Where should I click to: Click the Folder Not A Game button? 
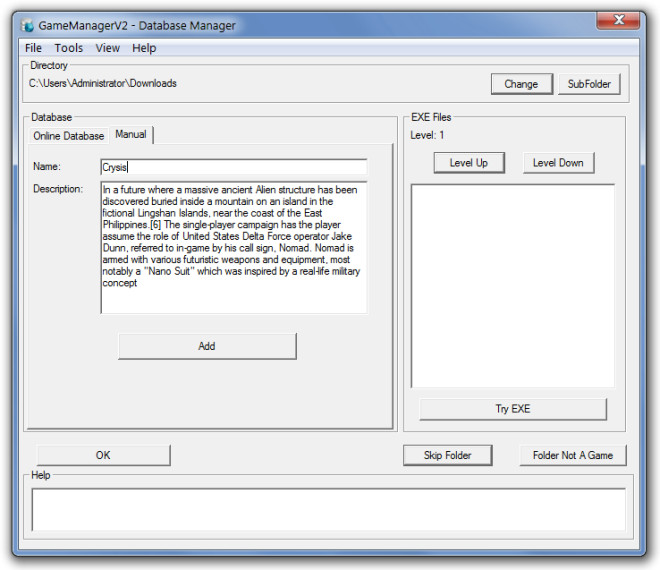tap(573, 455)
